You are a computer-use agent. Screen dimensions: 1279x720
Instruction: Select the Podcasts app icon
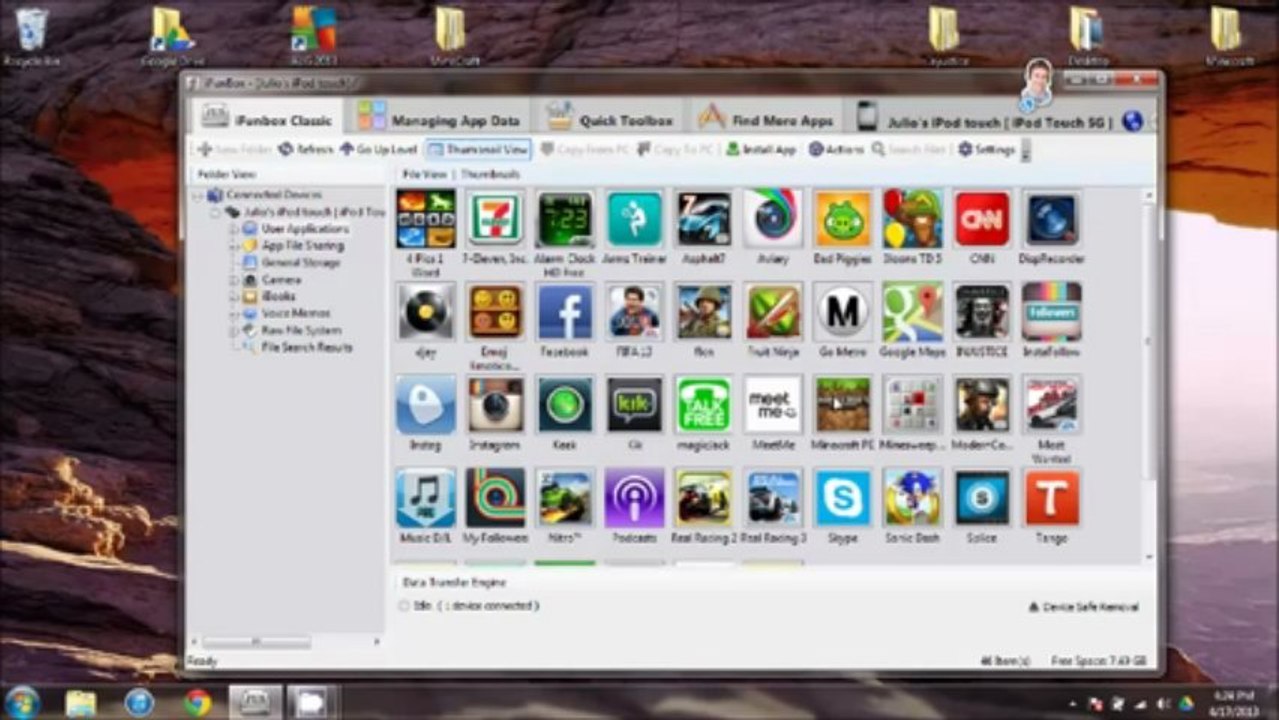click(635, 498)
